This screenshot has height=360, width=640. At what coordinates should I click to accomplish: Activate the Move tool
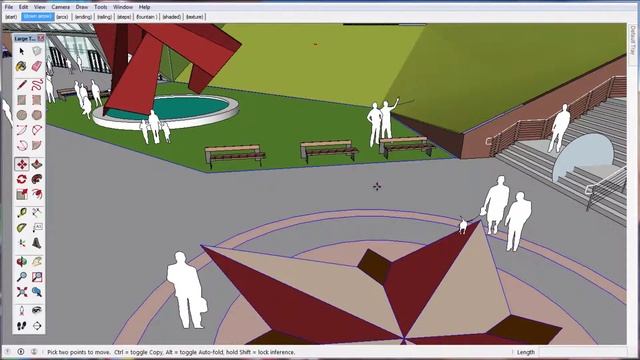(x=22, y=164)
